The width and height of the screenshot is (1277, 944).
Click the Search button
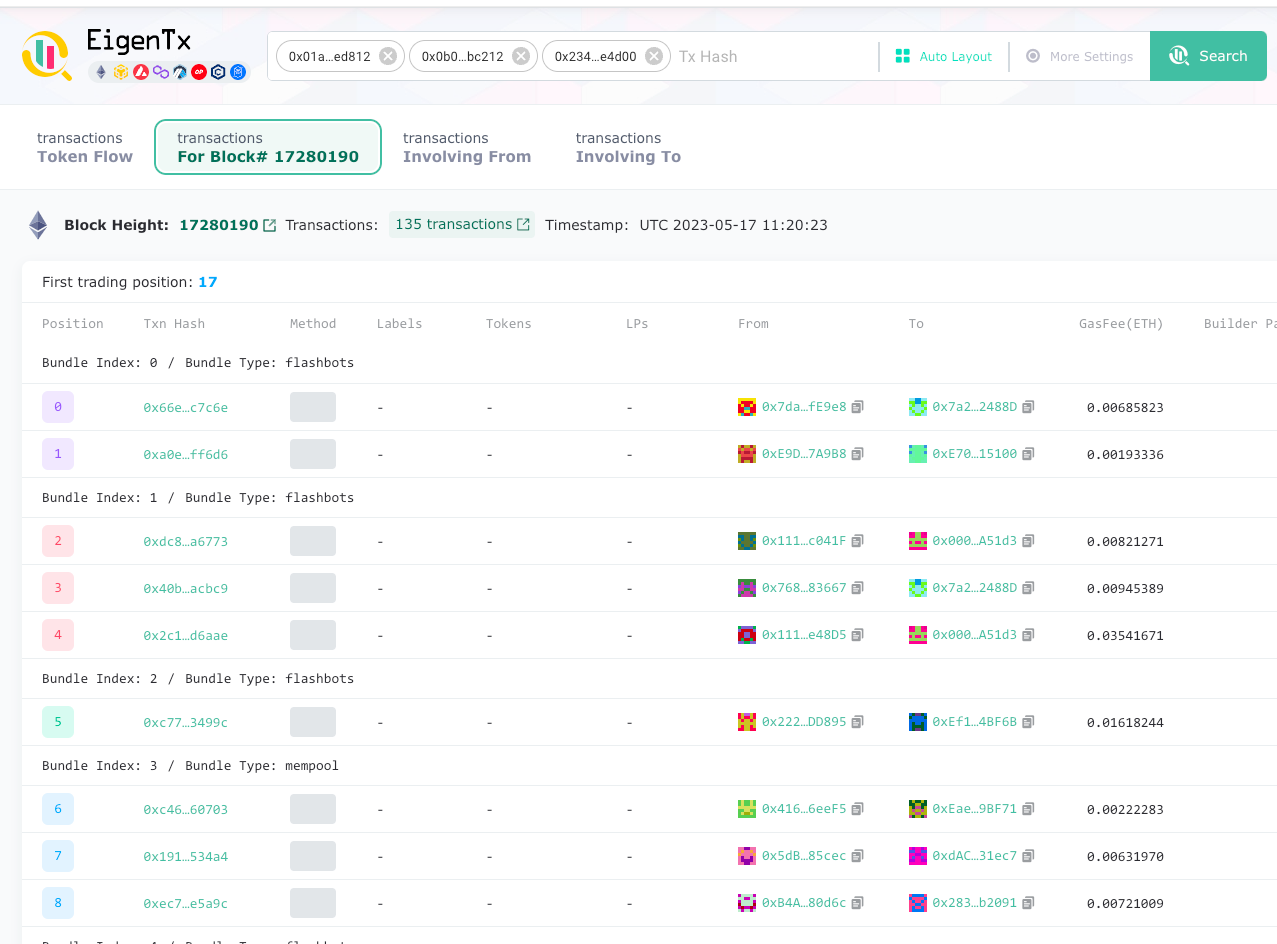(1208, 56)
